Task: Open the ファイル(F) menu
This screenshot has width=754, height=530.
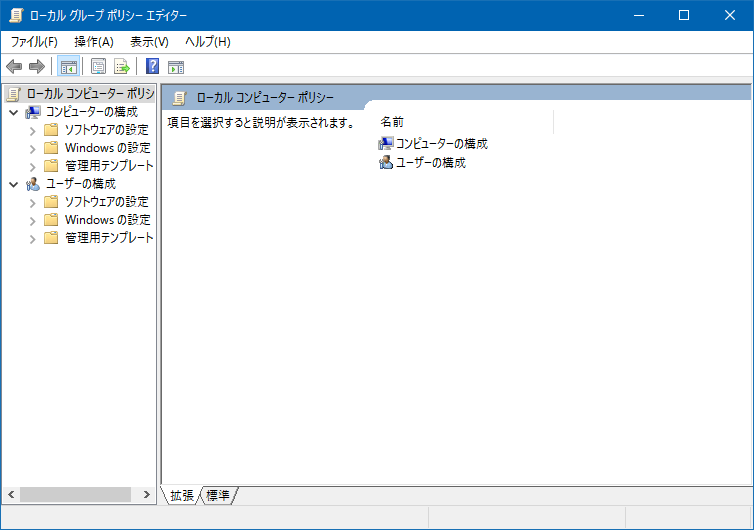Action: click(x=34, y=42)
